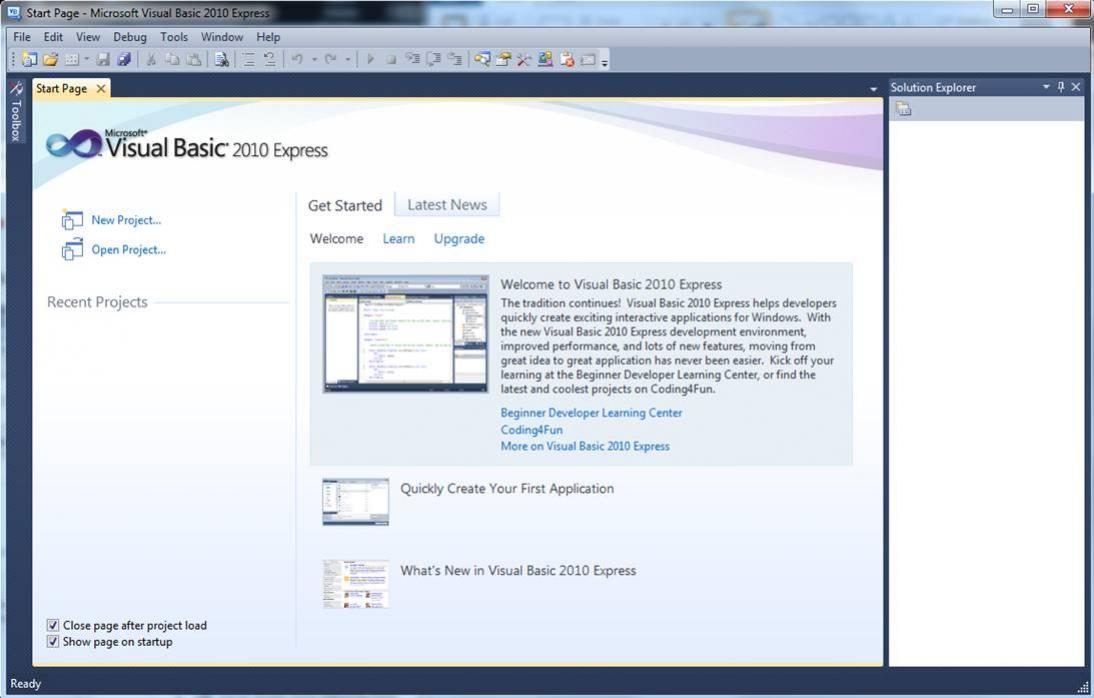The image size is (1094, 698).
Task: Click the Step Into toolbar icon
Action: pyautogui.click(x=413, y=60)
